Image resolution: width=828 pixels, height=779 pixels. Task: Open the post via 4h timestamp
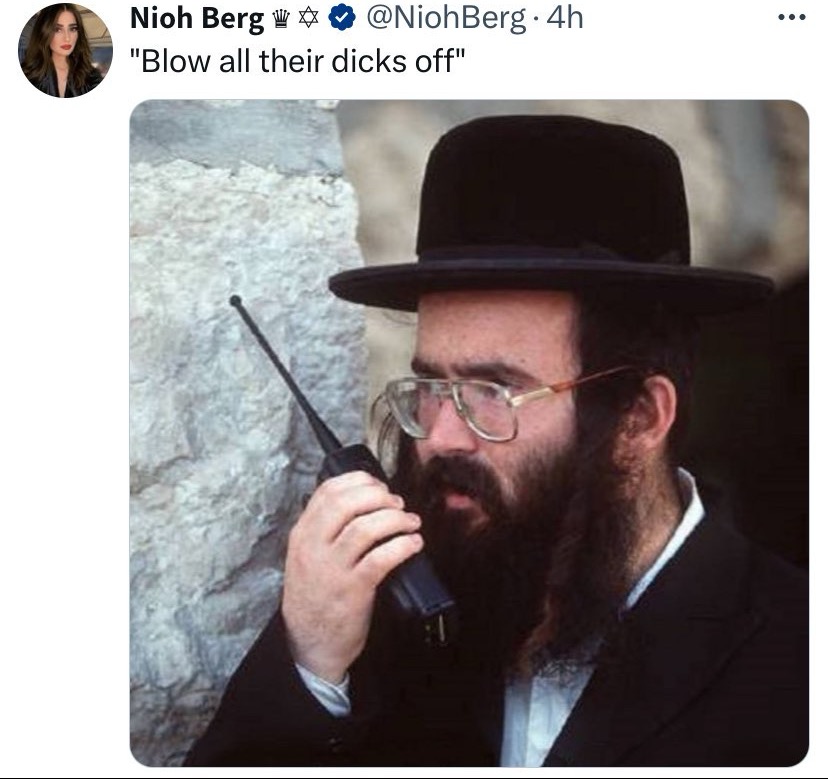[x=564, y=18]
